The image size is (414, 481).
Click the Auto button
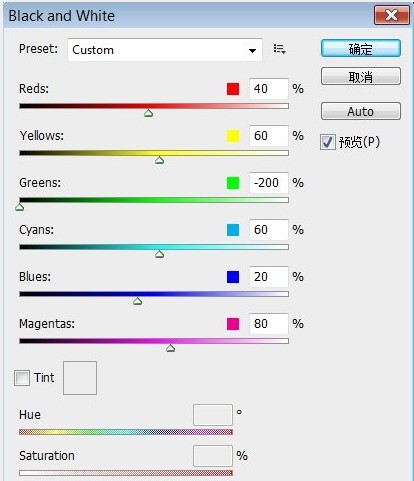pos(361,111)
